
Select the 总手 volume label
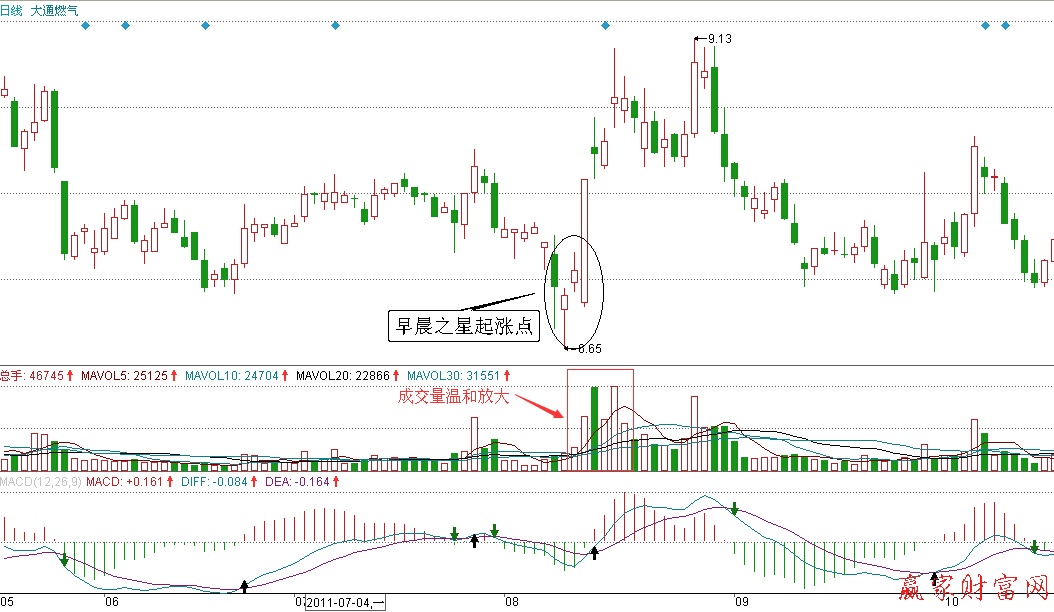(12, 376)
